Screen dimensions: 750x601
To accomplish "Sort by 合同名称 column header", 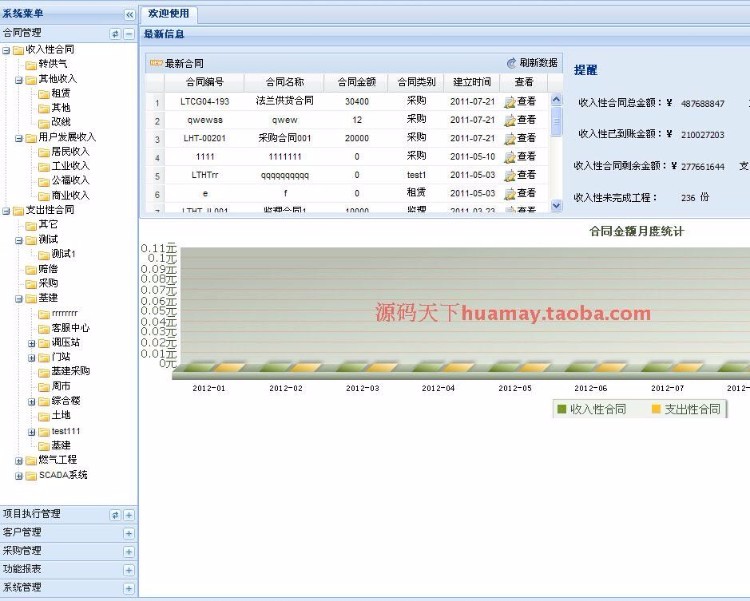I will point(285,82).
